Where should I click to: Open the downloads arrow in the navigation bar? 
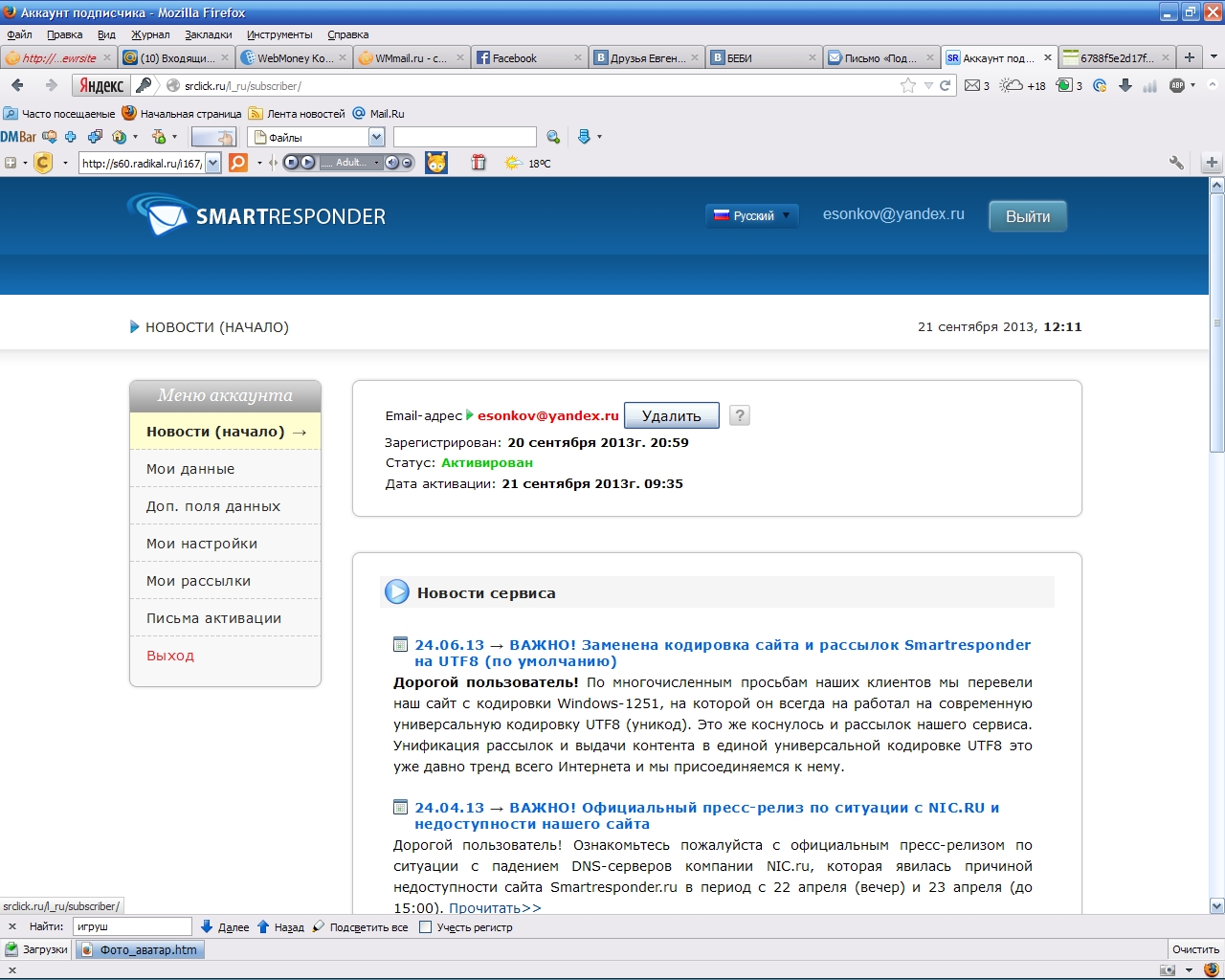pos(1125,85)
